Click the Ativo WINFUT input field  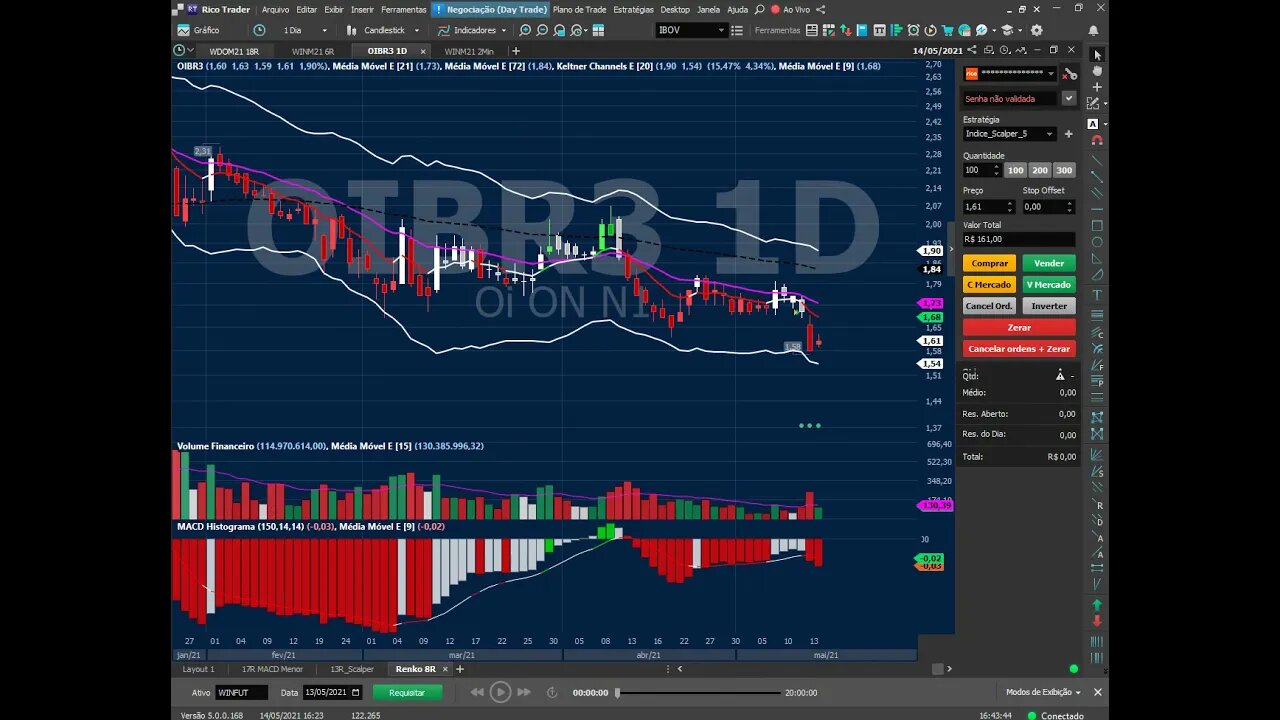pyautogui.click(x=241, y=692)
